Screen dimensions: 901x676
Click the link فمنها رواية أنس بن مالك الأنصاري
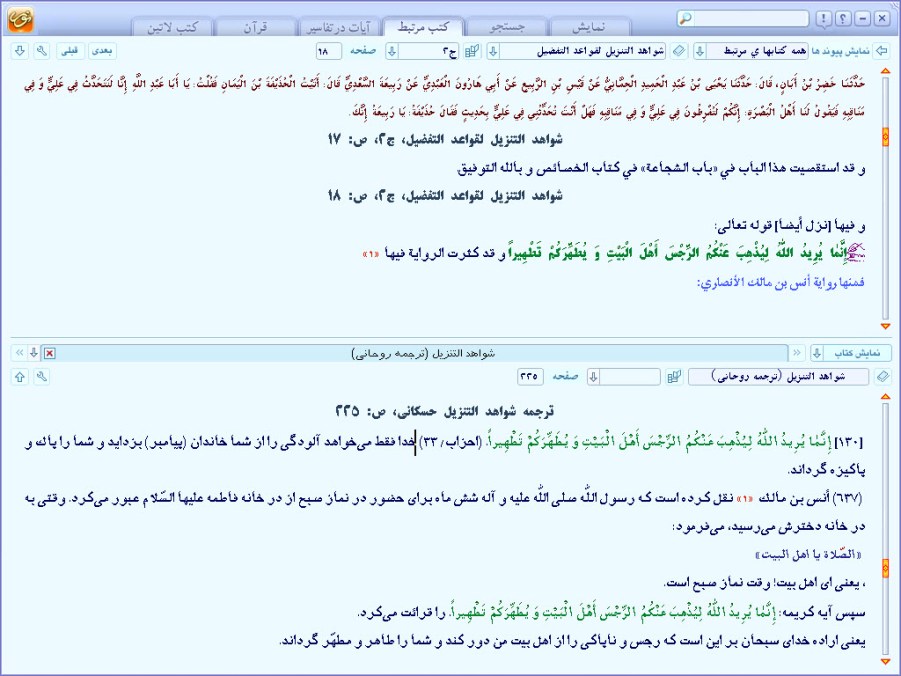[x=780, y=282]
